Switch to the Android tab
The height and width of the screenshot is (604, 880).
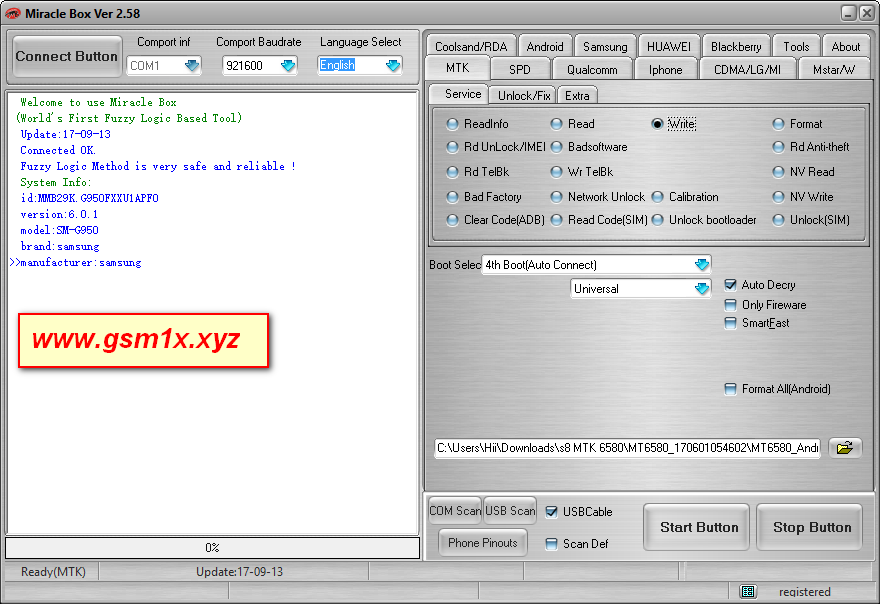point(545,47)
